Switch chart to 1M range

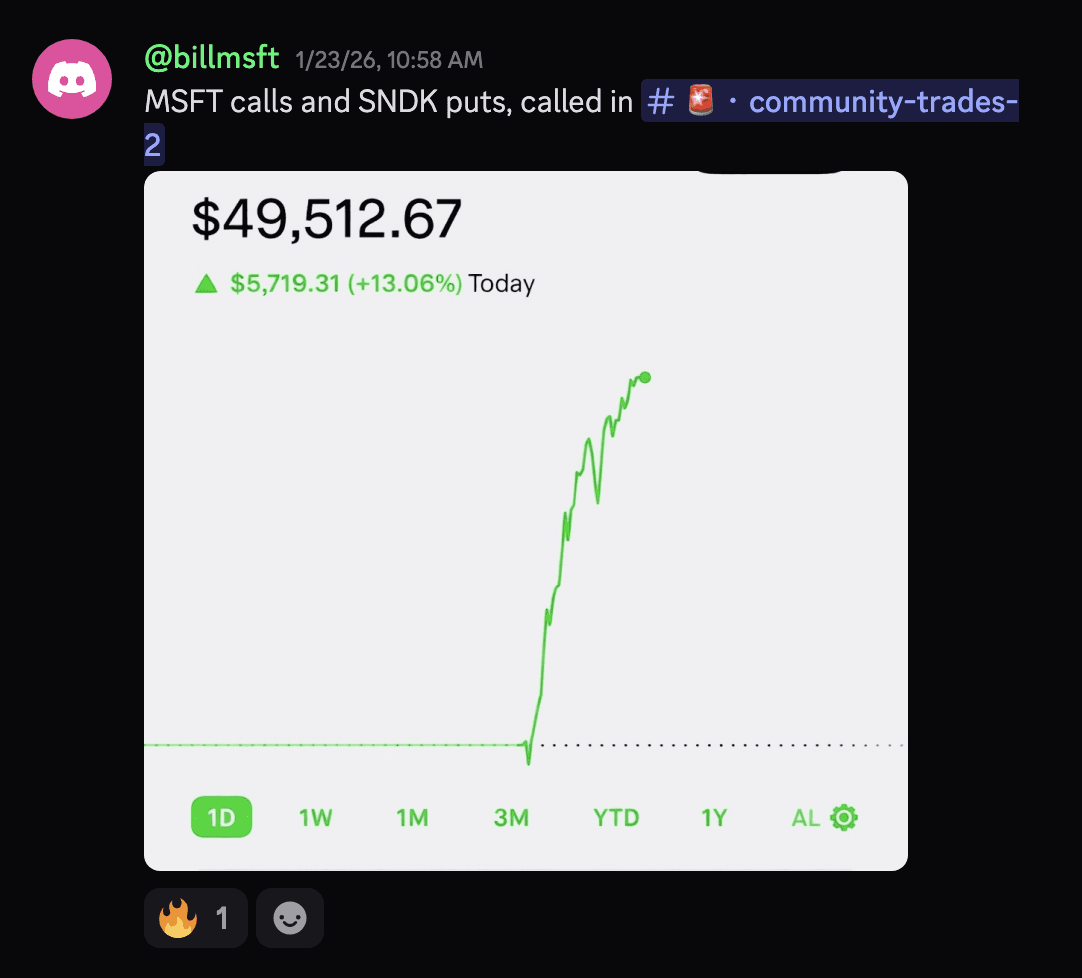pos(412,818)
